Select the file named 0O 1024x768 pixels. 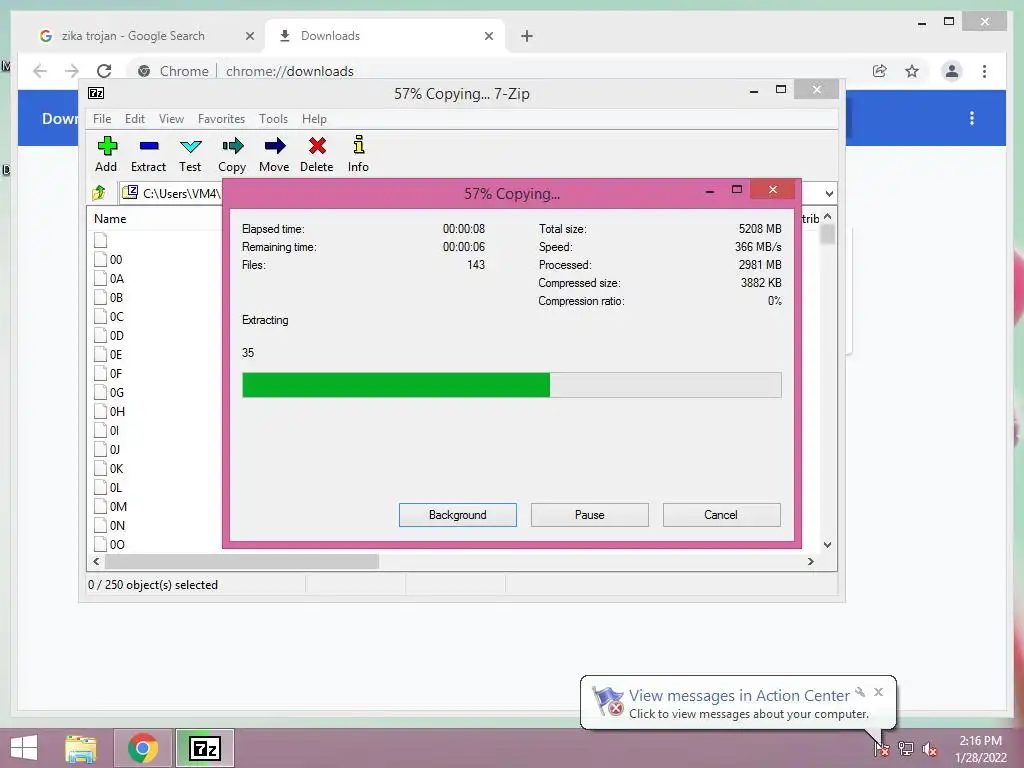[117, 544]
